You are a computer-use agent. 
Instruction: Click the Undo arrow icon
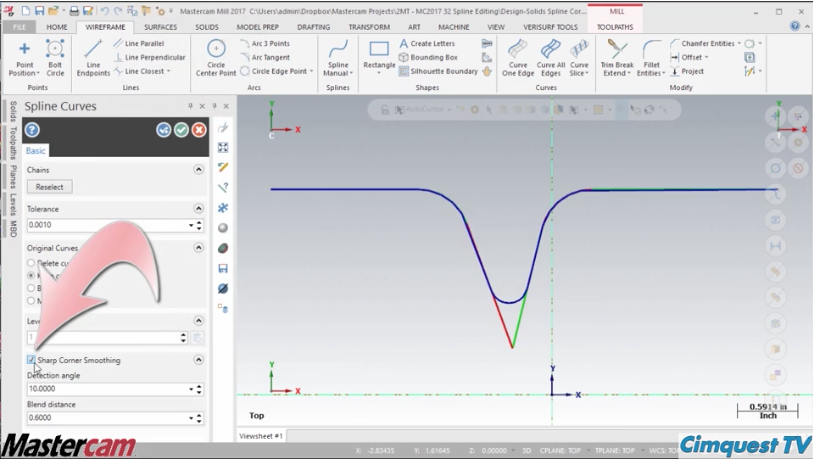tap(104, 11)
